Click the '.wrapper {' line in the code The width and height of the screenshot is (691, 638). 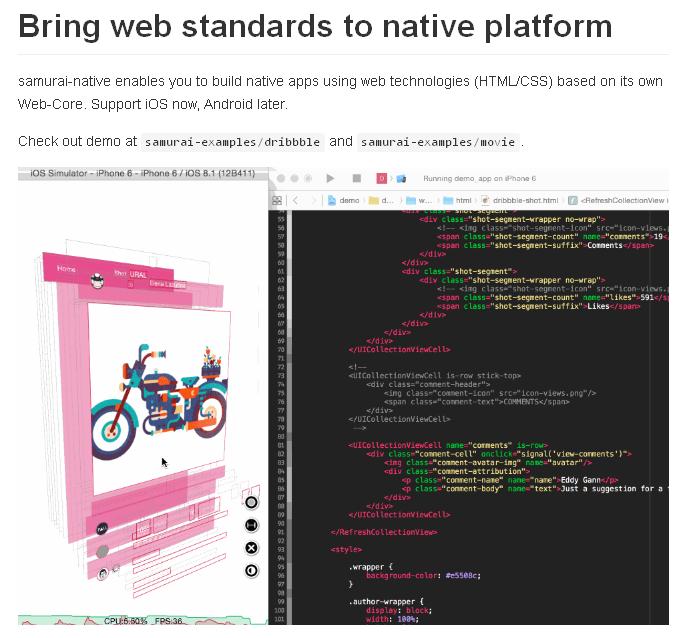tap(370, 567)
